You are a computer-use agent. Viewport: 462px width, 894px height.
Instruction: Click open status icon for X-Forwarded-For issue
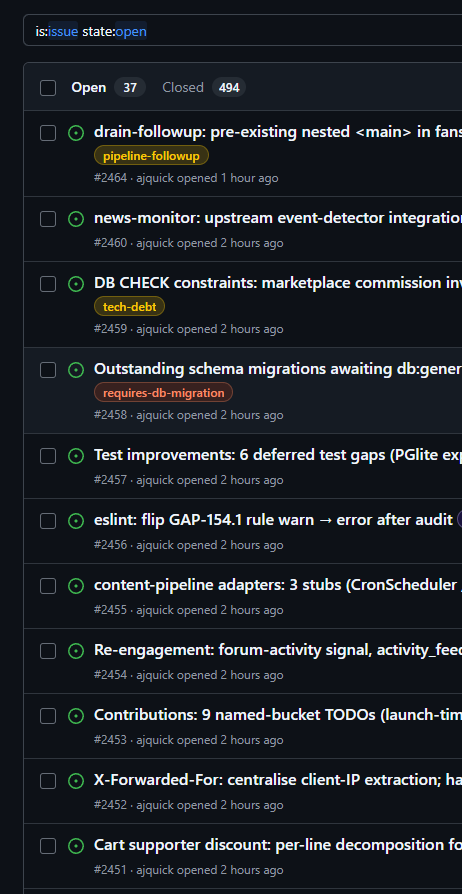point(76,781)
